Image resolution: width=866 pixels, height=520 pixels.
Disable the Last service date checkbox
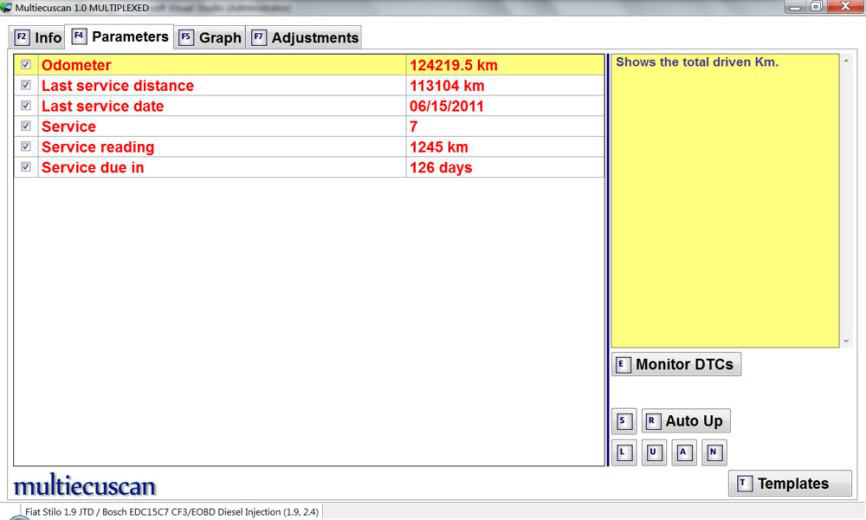point(26,107)
